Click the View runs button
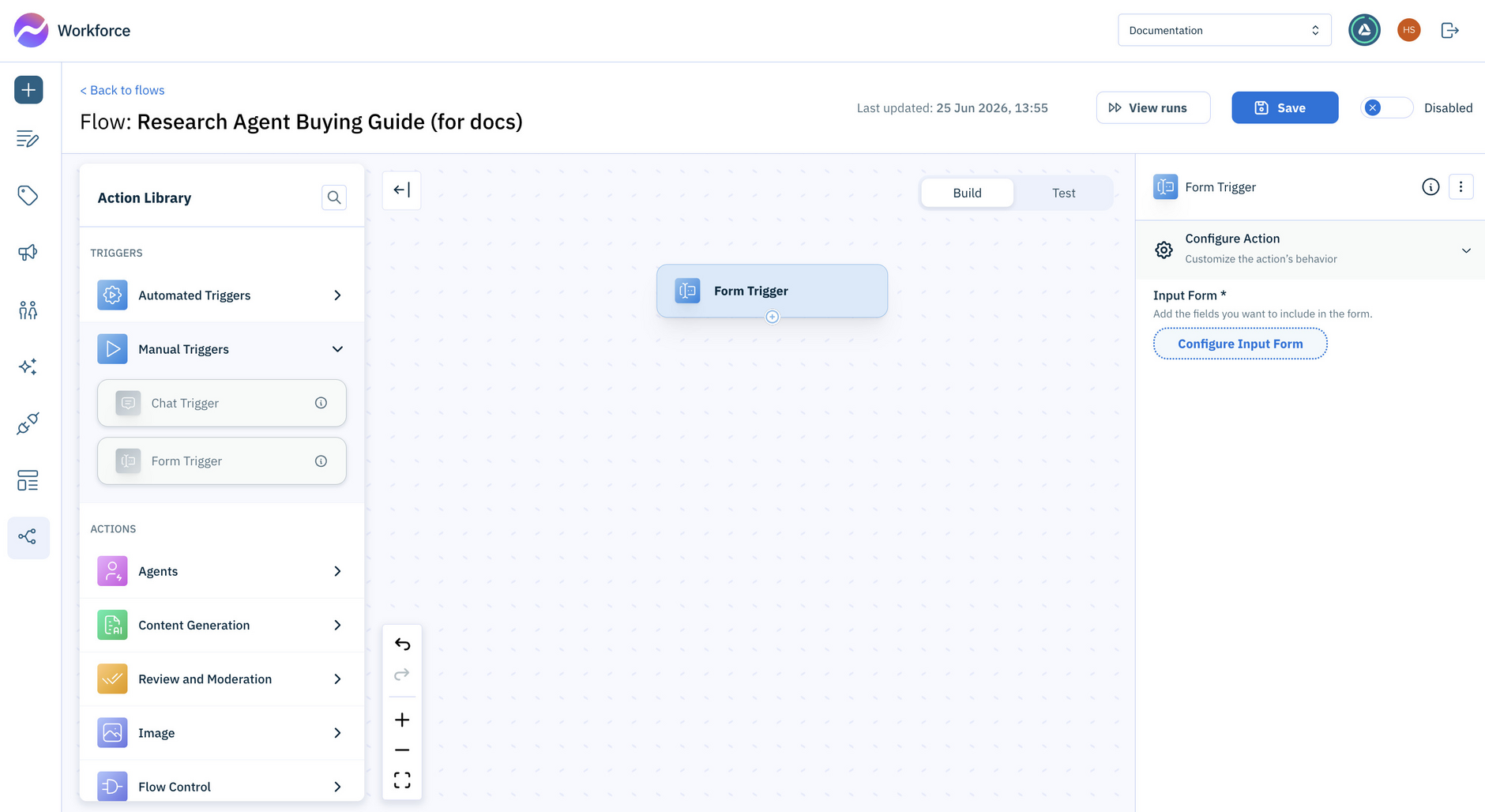The width and height of the screenshot is (1485, 812). pos(1153,107)
